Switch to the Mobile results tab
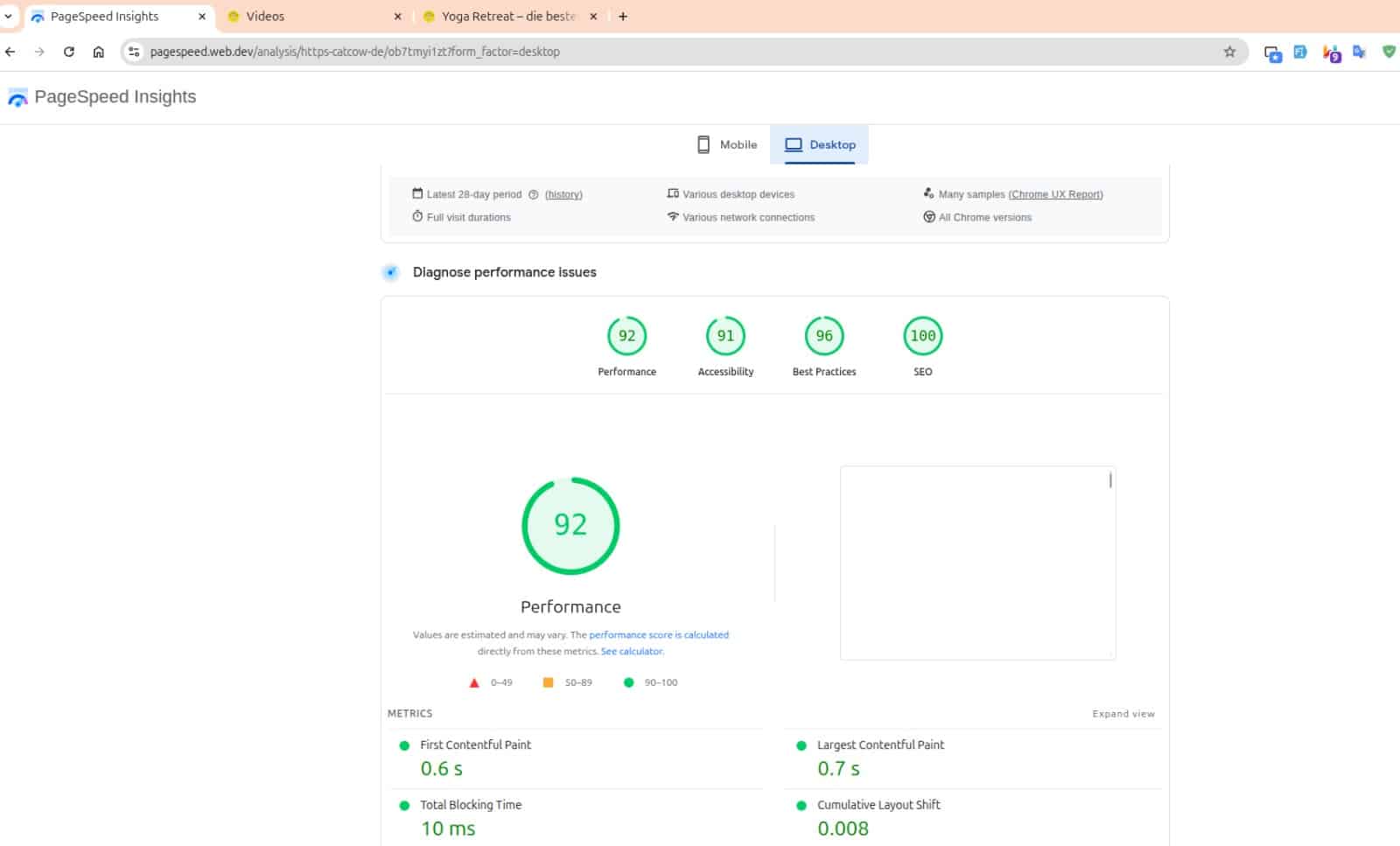 [x=727, y=144]
